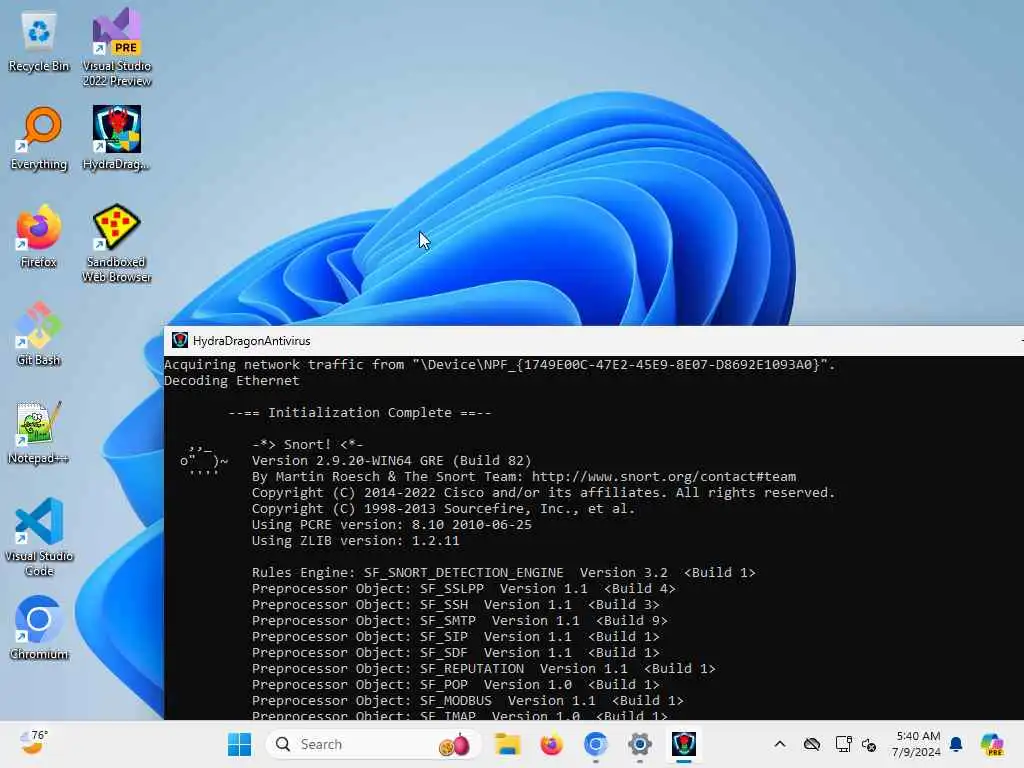
Task: Select the Everything search desktop icon
Action: pyautogui.click(x=39, y=138)
